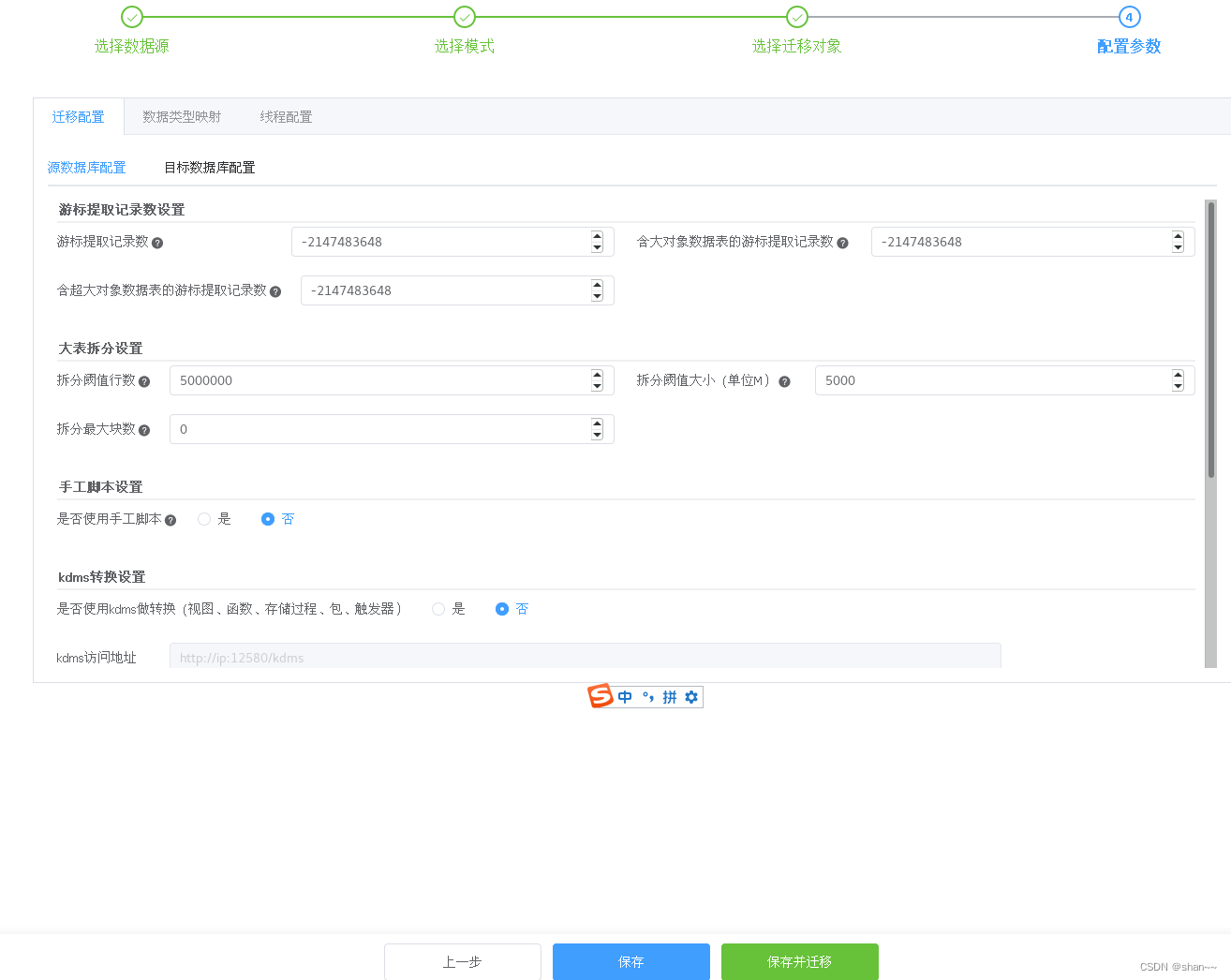Screen dimensions: 1231x980
Task: Click the vertical scrollbar thumb of config panel
Action: tap(1210, 340)
